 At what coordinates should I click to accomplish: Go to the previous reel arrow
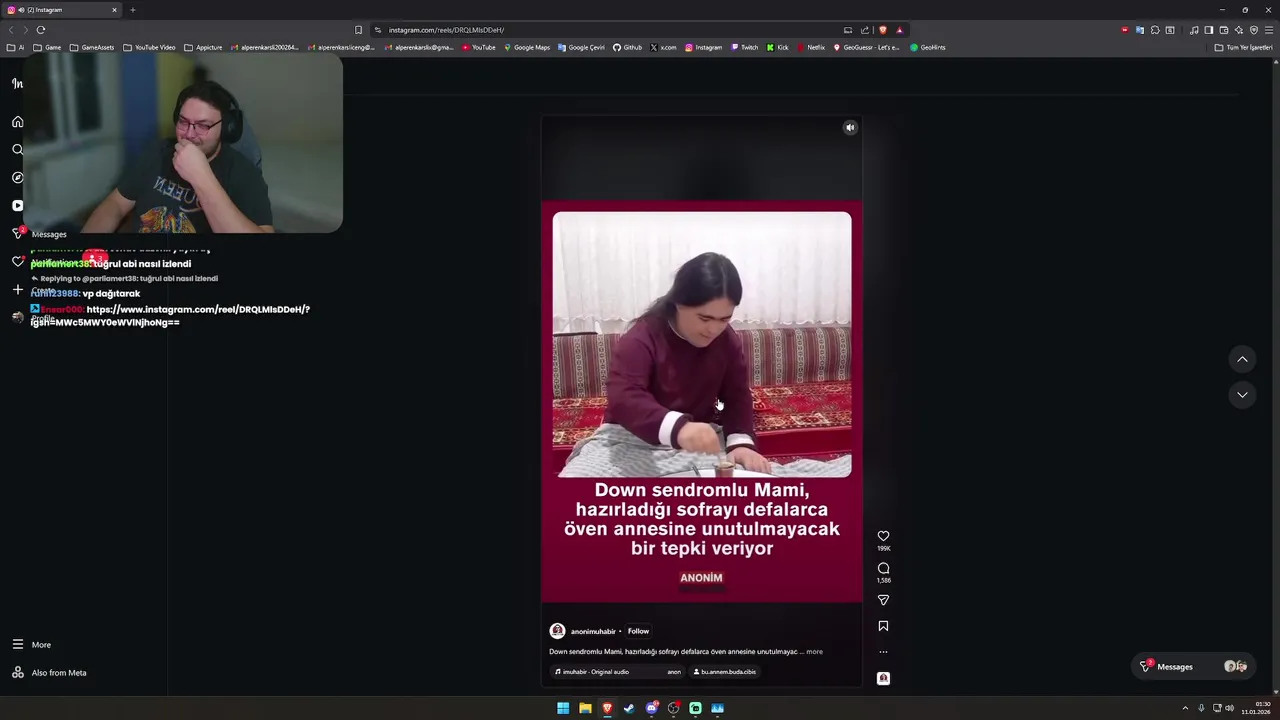[1242, 359]
